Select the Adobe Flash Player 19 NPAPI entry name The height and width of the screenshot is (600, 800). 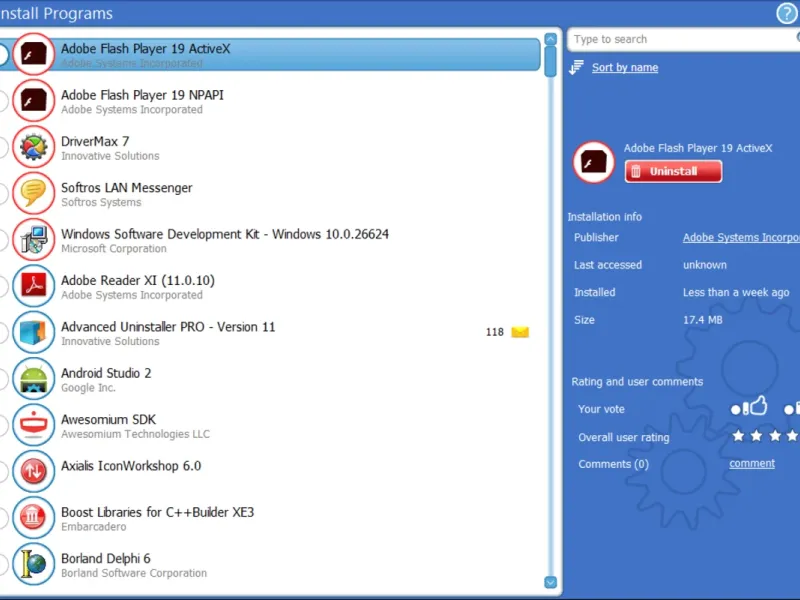(142, 95)
